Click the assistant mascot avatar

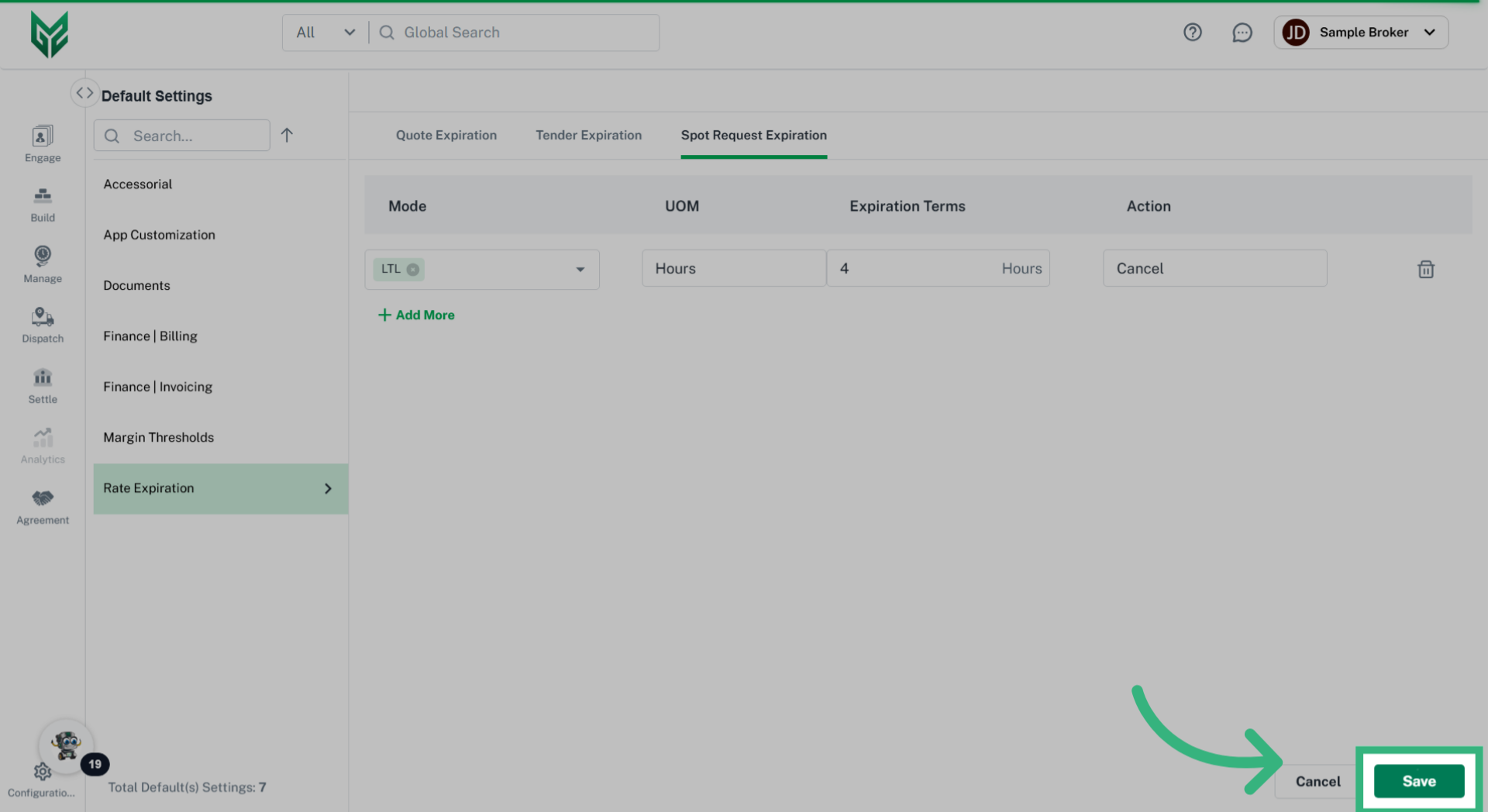coord(66,746)
